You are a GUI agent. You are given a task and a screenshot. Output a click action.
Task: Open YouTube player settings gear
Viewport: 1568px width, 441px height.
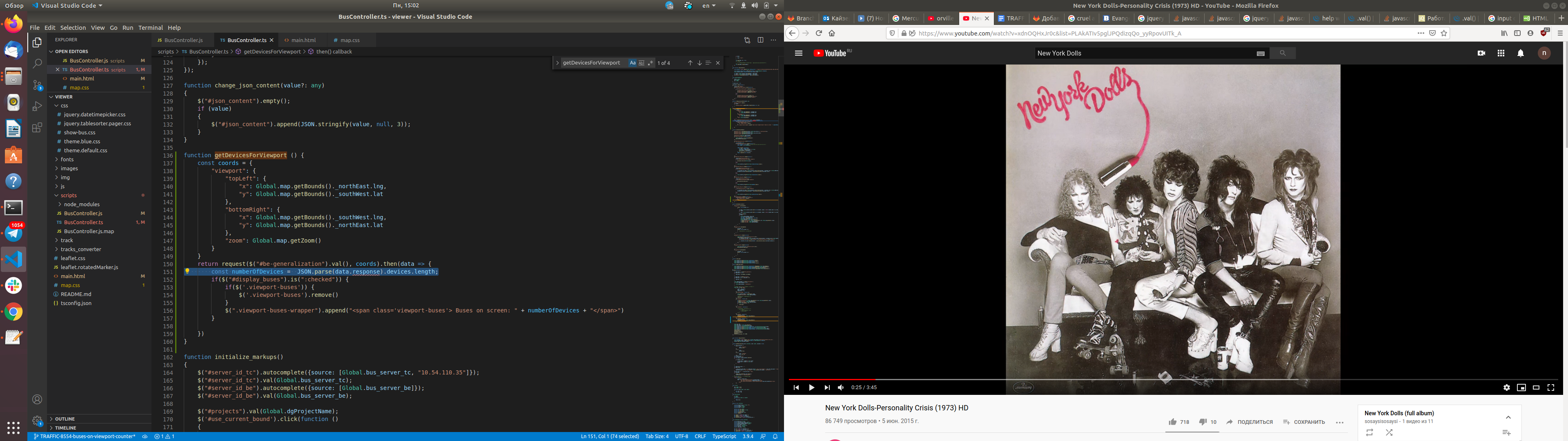coord(1506,388)
